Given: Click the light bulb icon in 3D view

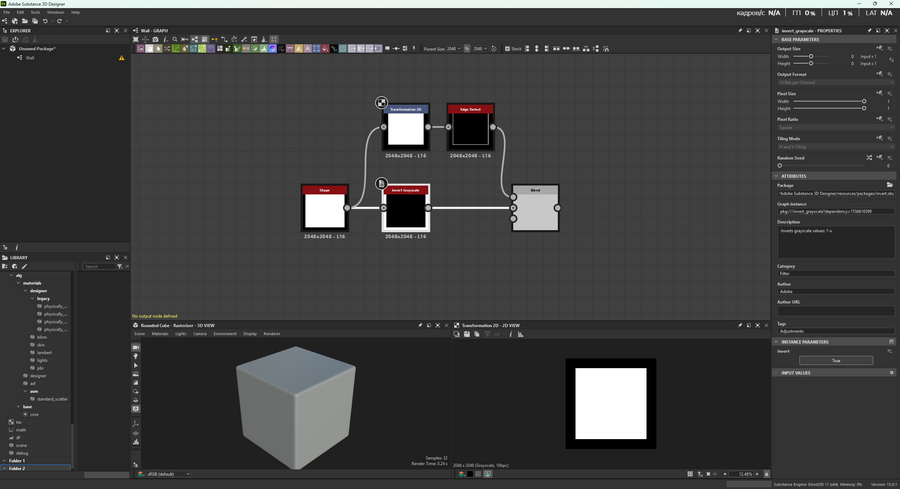Looking at the screenshot, I should click(136, 357).
